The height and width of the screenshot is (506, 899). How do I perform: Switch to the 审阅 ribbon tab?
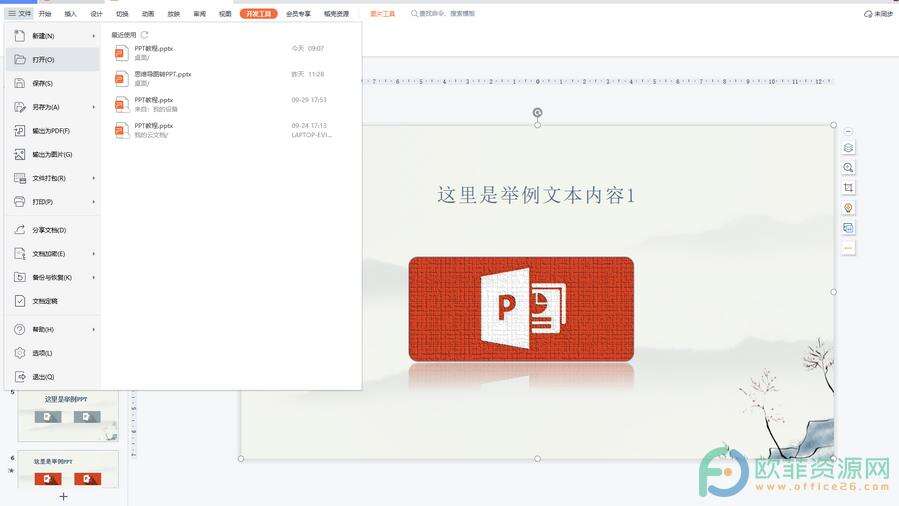click(200, 14)
